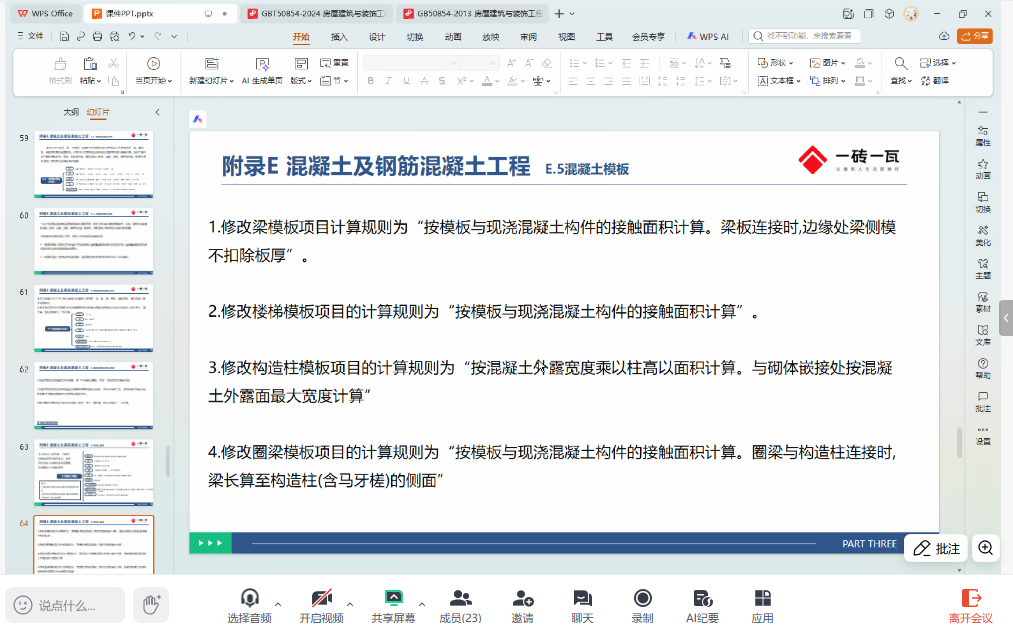Click the raise hand icon

[x=151, y=604]
